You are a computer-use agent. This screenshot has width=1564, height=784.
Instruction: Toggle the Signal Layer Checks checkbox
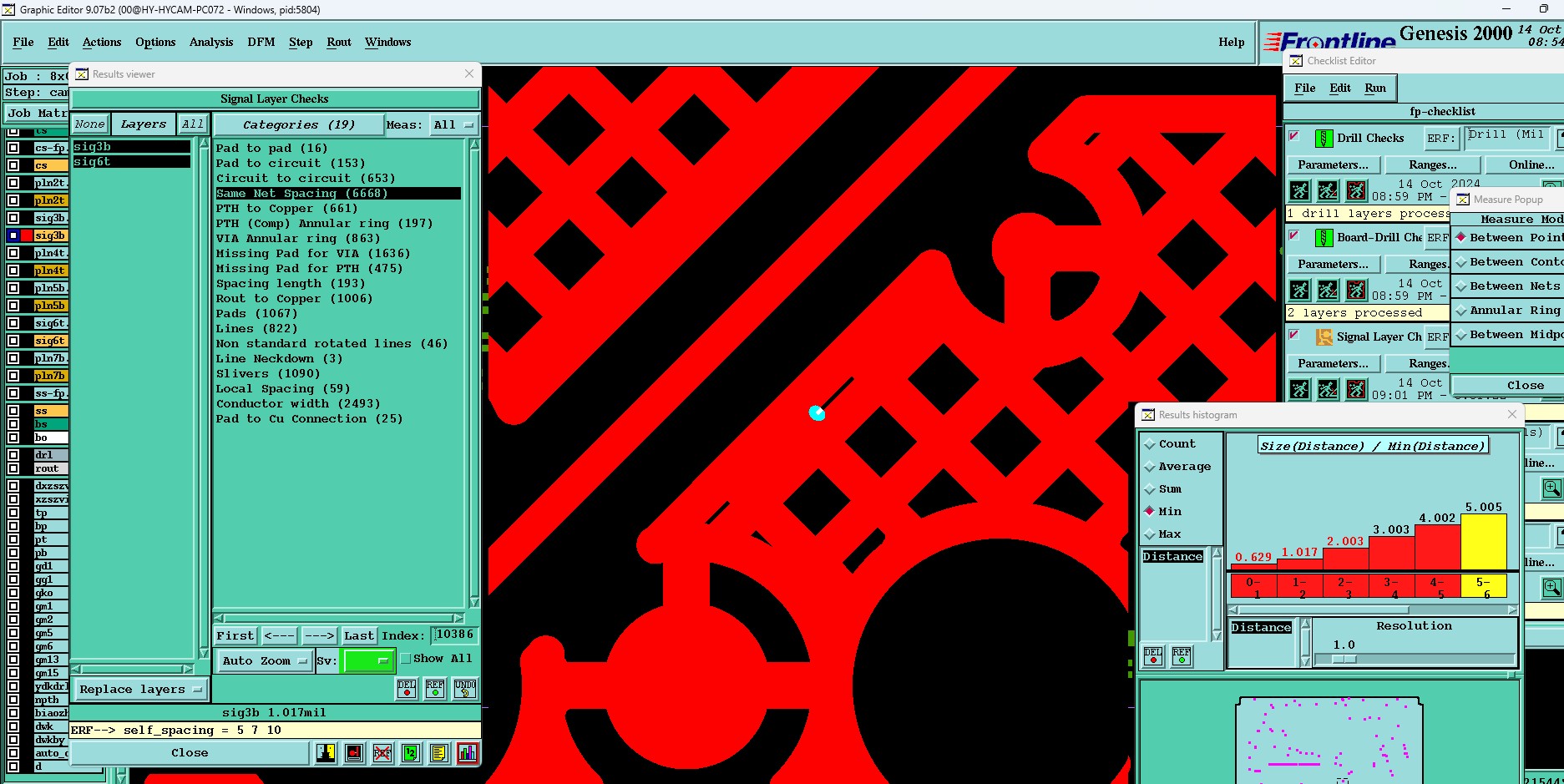[1293, 335]
